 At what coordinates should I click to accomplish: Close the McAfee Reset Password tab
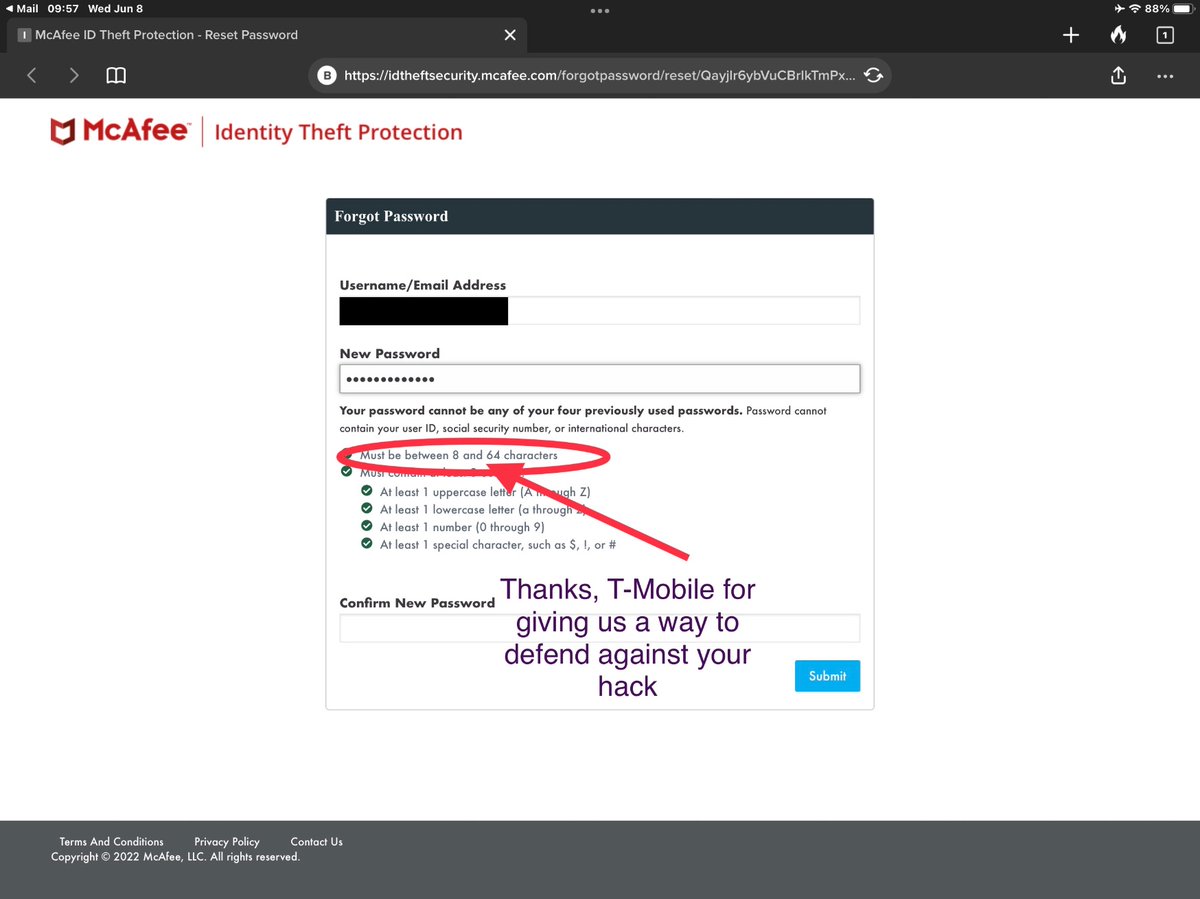coord(510,35)
